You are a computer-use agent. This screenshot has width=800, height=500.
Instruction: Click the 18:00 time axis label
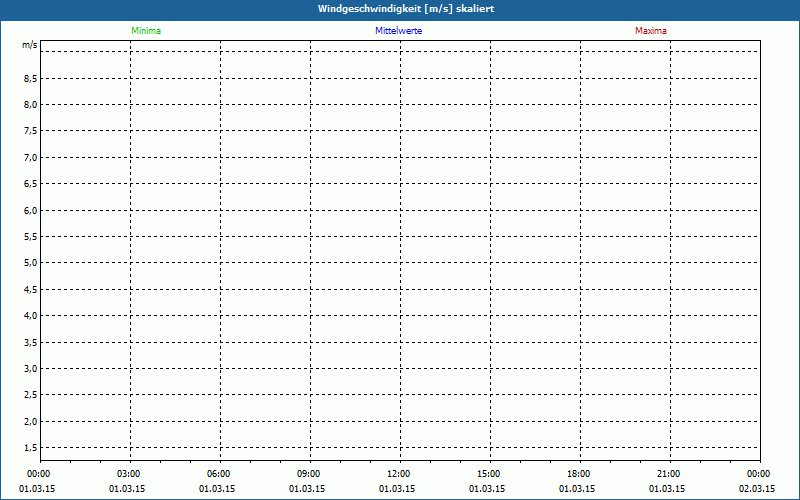[579, 474]
